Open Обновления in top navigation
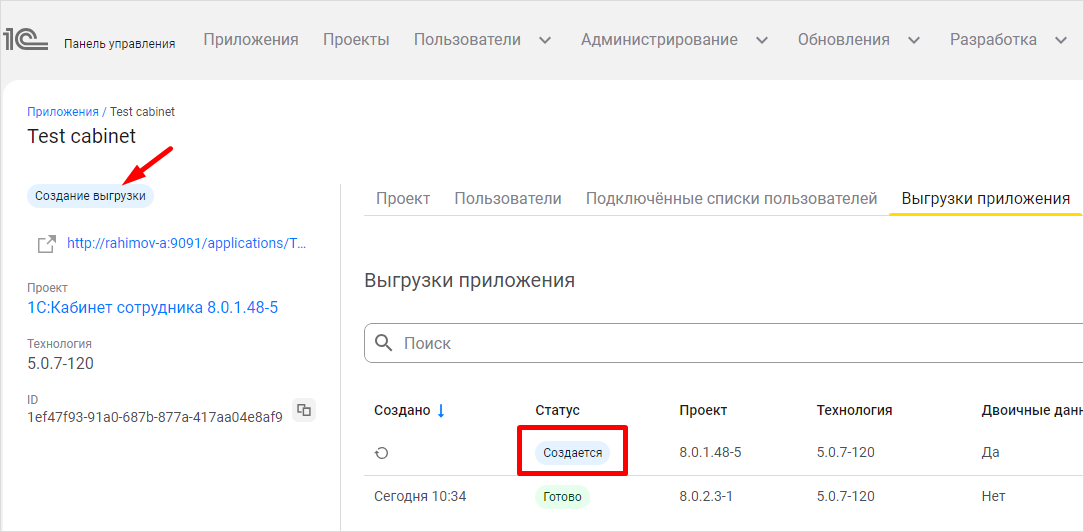This screenshot has width=1084, height=532. [x=843, y=40]
